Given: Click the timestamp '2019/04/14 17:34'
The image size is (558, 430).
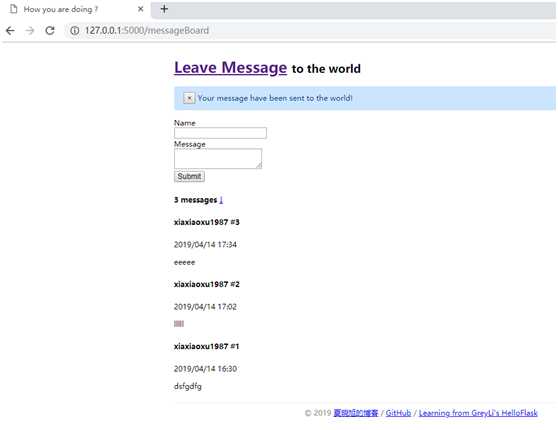Looking at the screenshot, I should coord(205,245).
